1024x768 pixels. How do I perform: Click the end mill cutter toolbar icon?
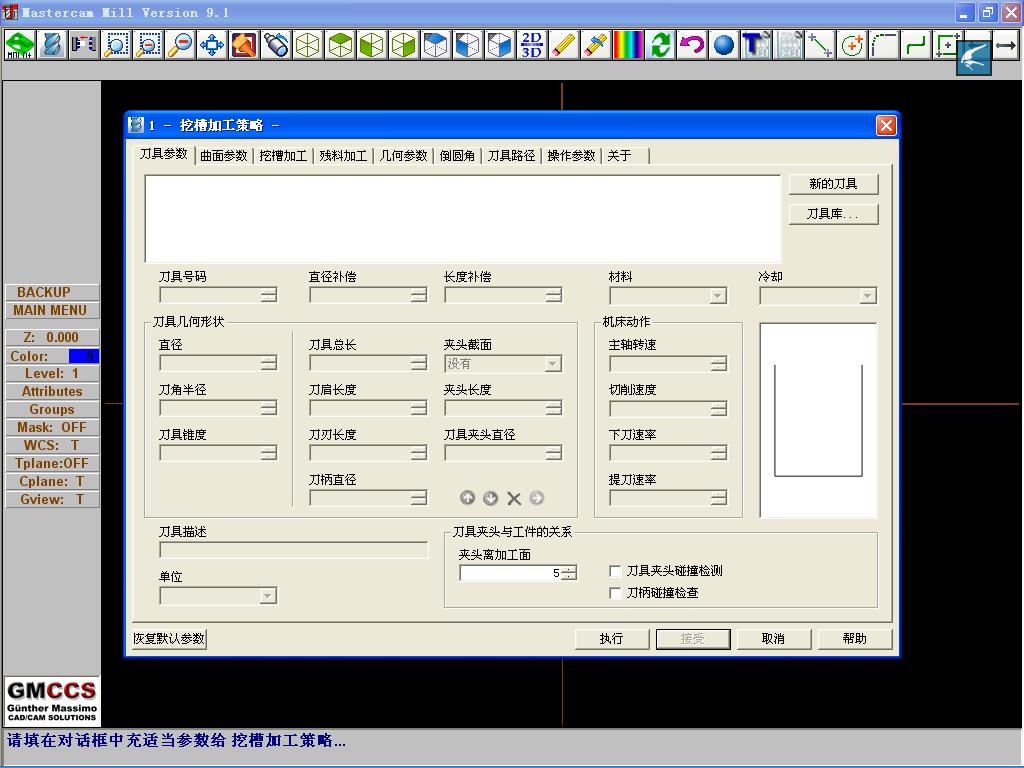[x=52, y=45]
